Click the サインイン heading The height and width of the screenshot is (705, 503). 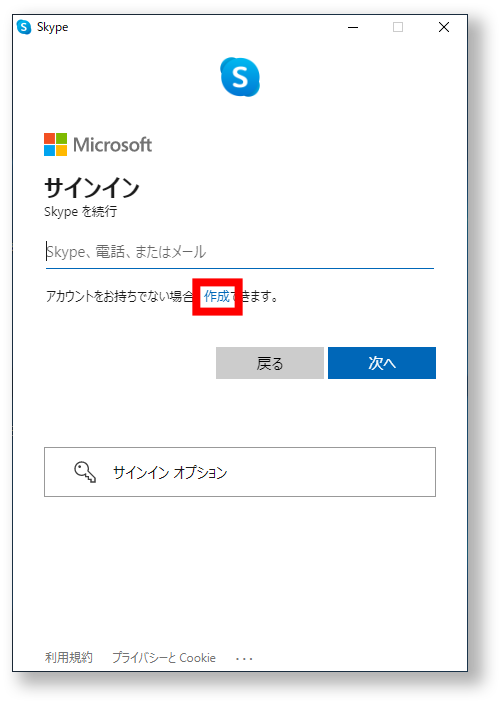coord(92,187)
